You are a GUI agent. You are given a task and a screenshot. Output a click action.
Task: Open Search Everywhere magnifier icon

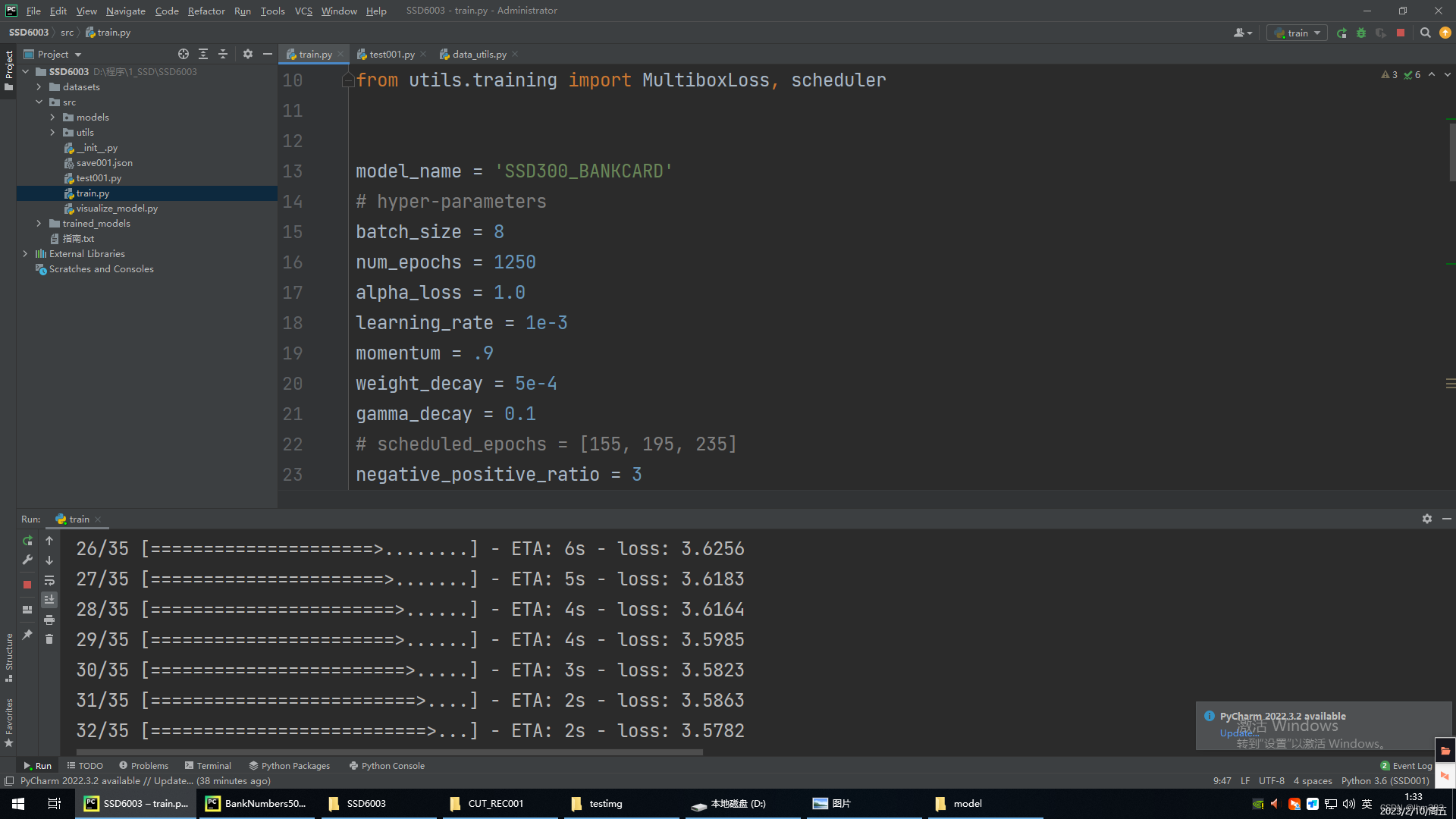pyautogui.click(x=1425, y=33)
